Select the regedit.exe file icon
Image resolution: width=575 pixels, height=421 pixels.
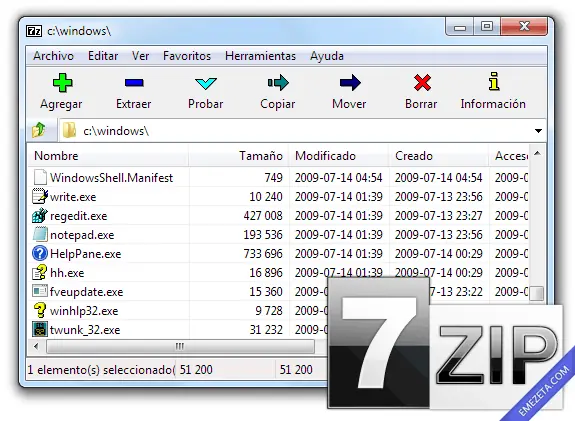(40, 215)
